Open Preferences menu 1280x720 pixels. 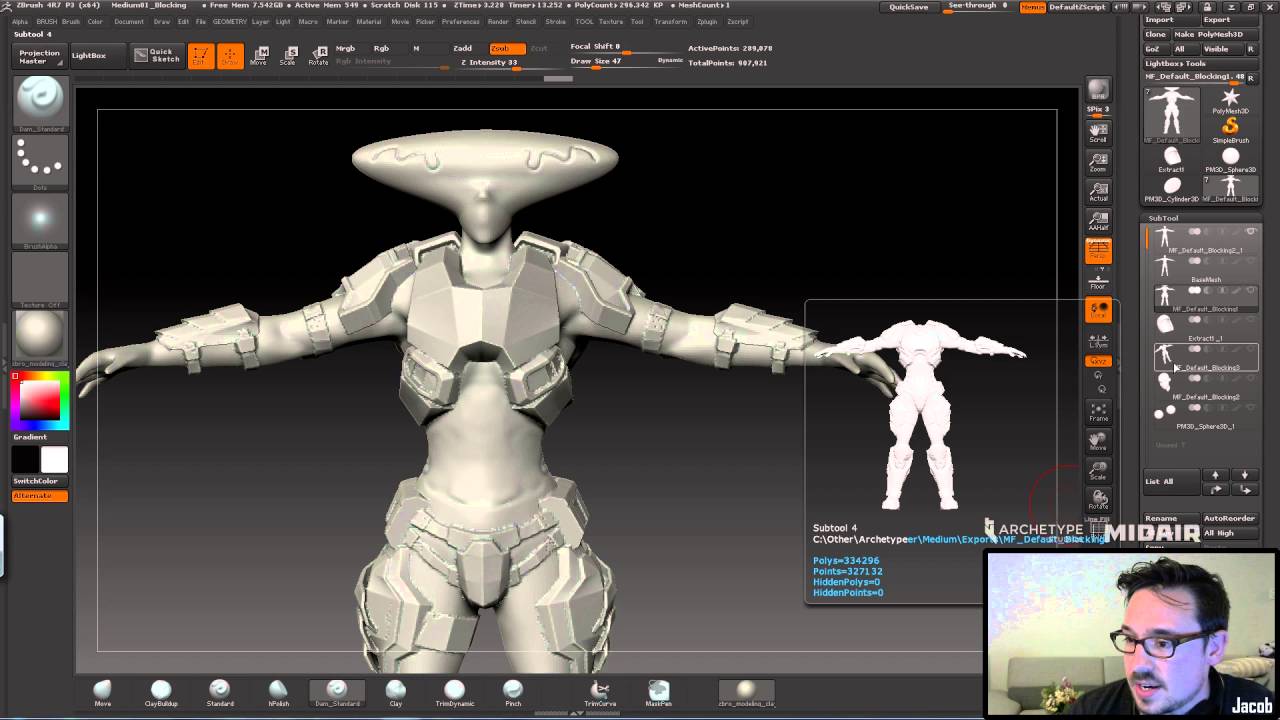pyautogui.click(x=460, y=21)
